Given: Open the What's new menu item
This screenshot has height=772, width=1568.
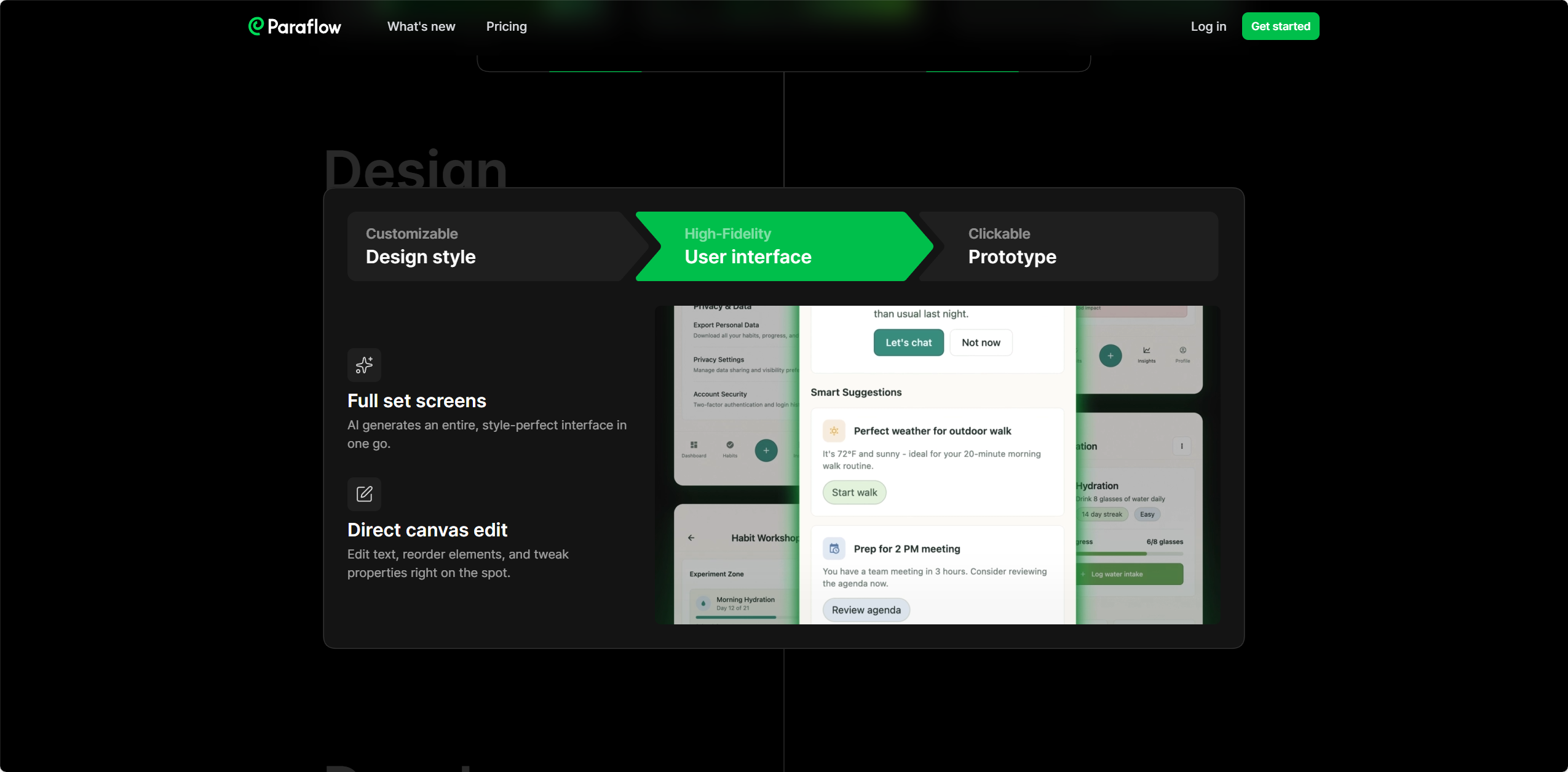Looking at the screenshot, I should pos(421,26).
